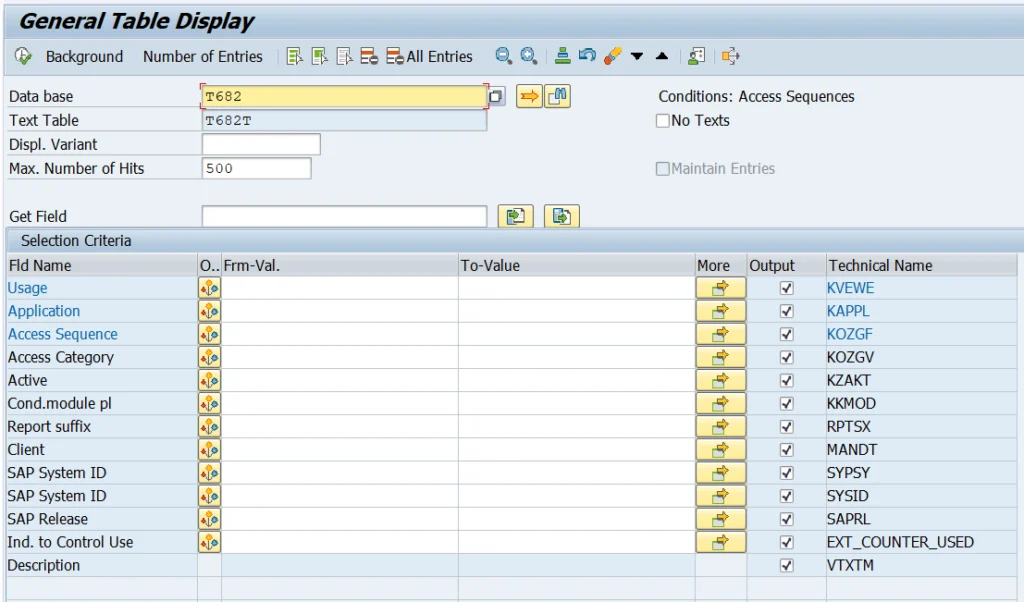The height and width of the screenshot is (602, 1024).
Task: Click More button in SYPSY row
Action: [720, 473]
